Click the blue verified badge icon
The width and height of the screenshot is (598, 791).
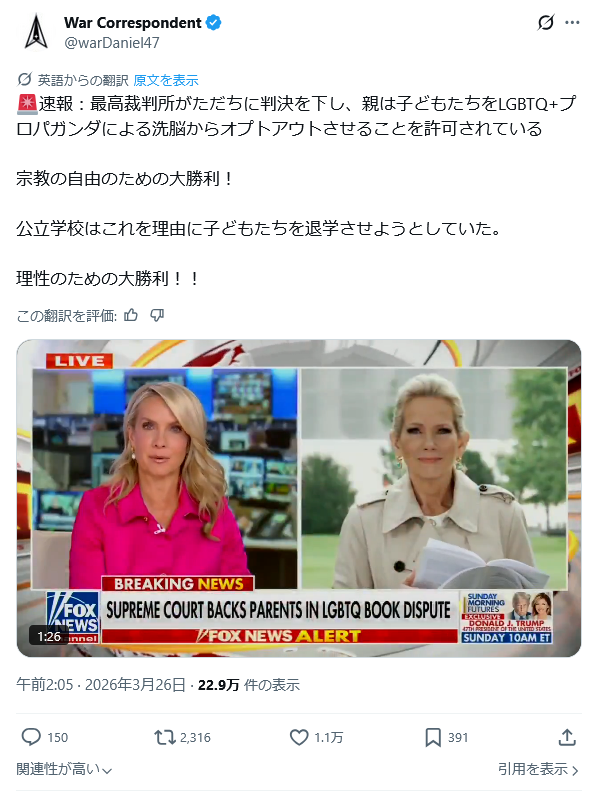click(x=214, y=23)
